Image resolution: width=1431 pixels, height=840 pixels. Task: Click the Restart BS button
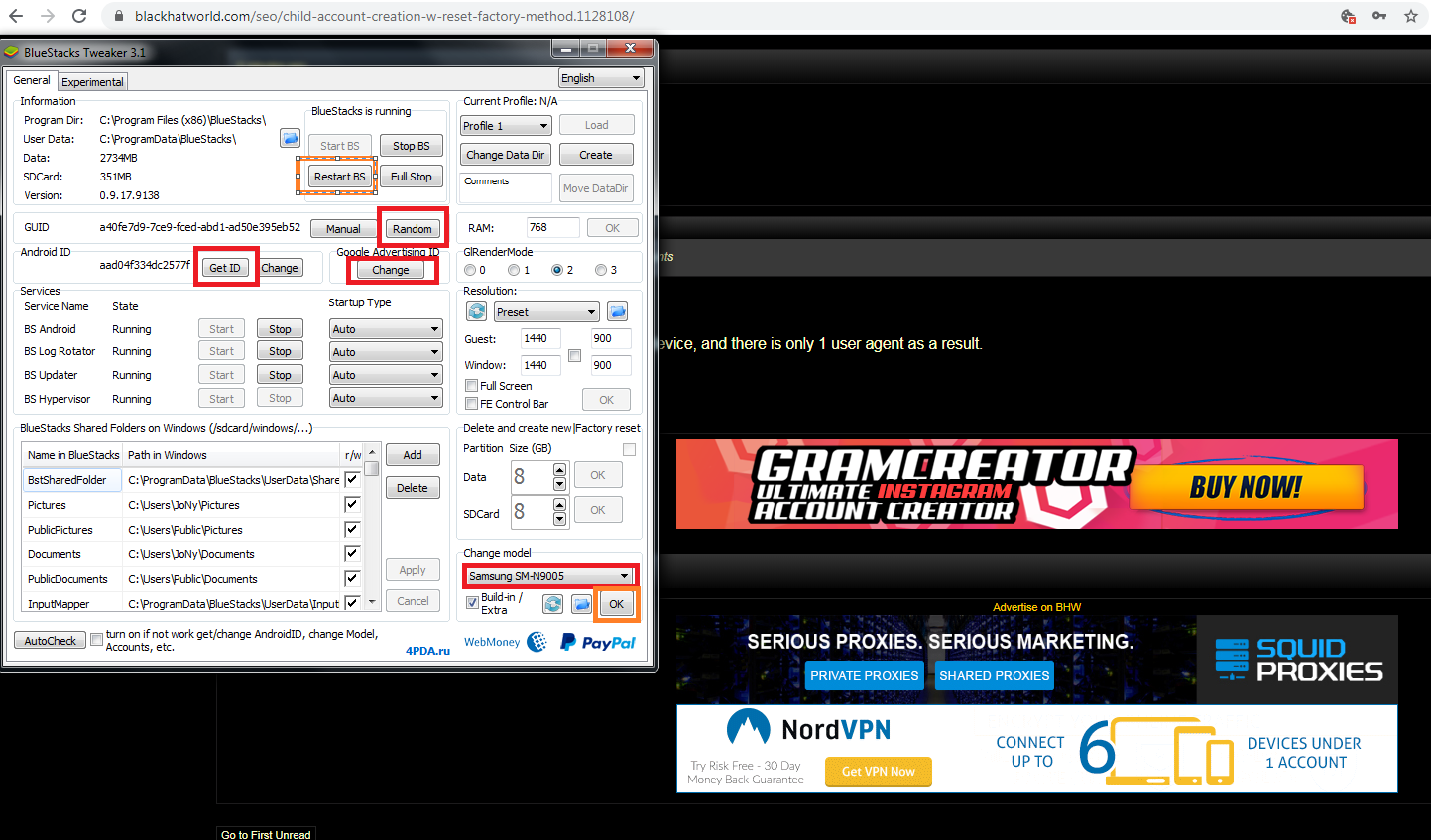(x=339, y=177)
